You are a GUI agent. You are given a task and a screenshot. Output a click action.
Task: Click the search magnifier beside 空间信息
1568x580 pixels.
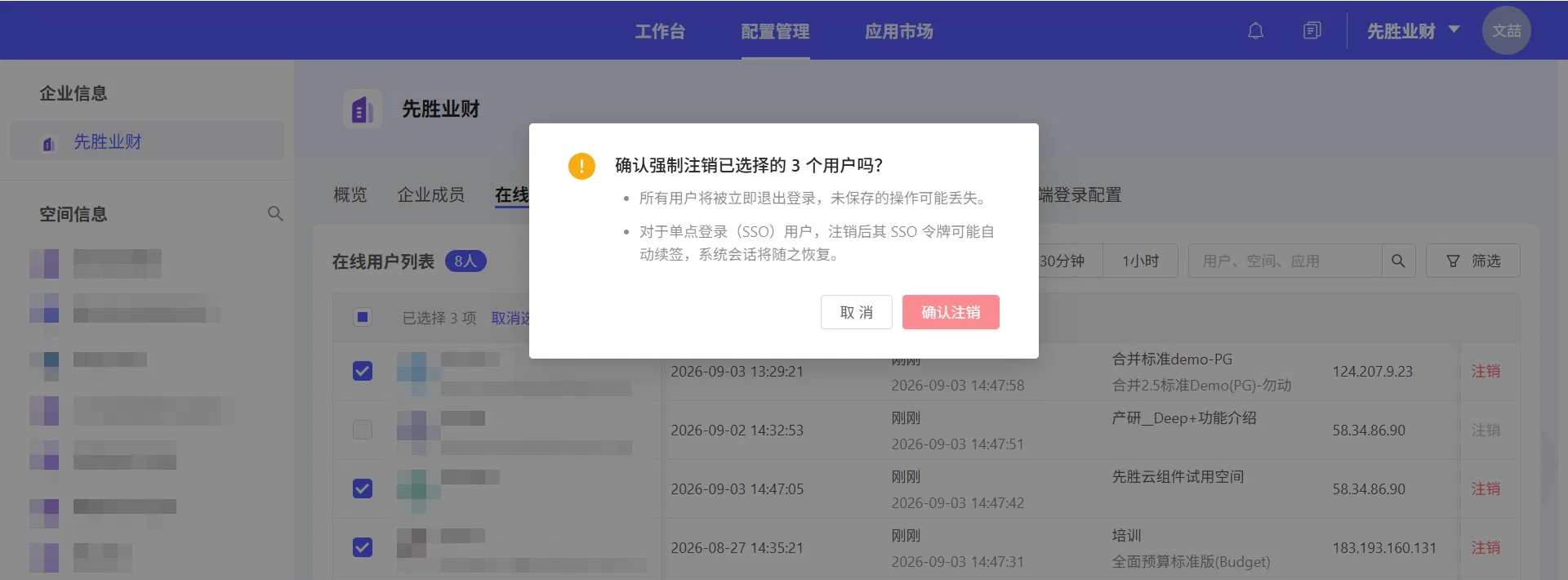coord(275,214)
